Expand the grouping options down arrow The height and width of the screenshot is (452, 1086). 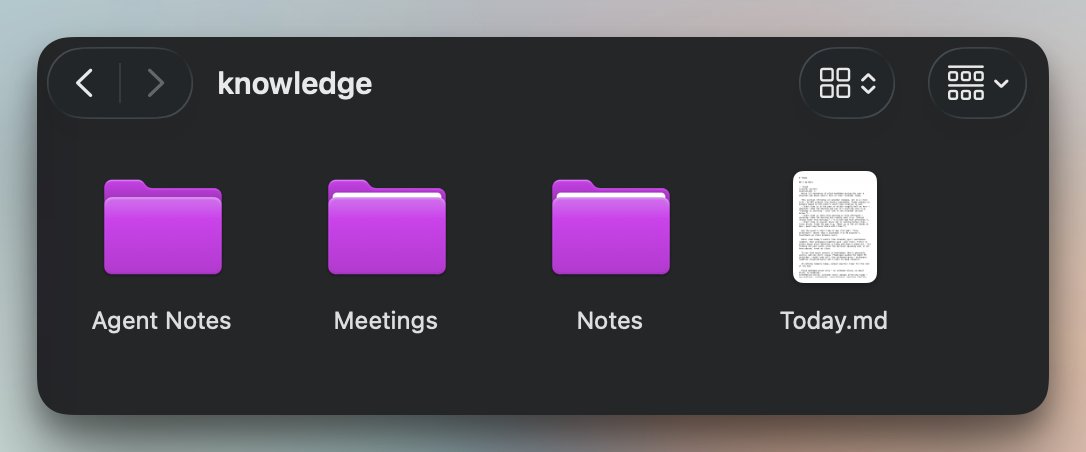coord(1001,84)
